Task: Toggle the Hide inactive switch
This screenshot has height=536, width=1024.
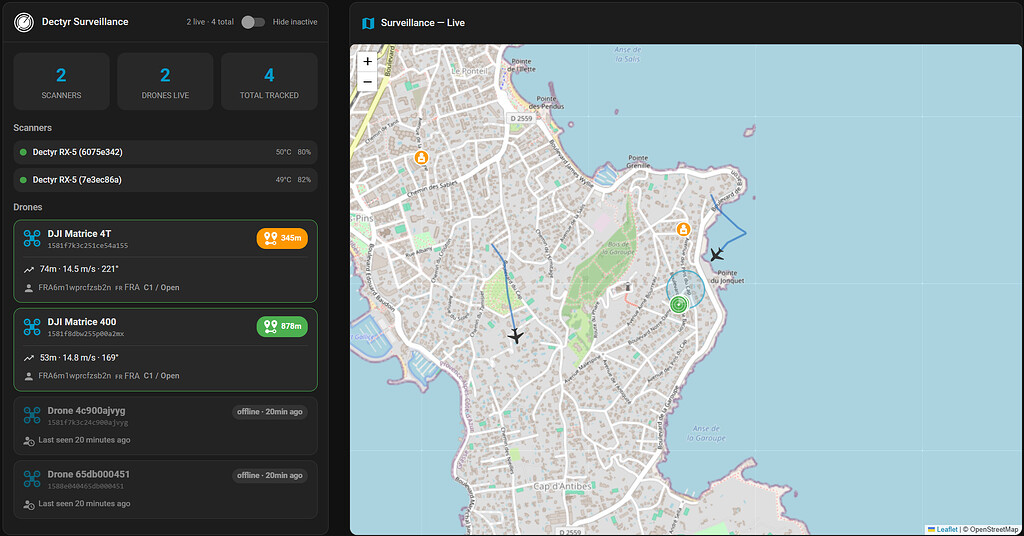Action: coord(253,22)
